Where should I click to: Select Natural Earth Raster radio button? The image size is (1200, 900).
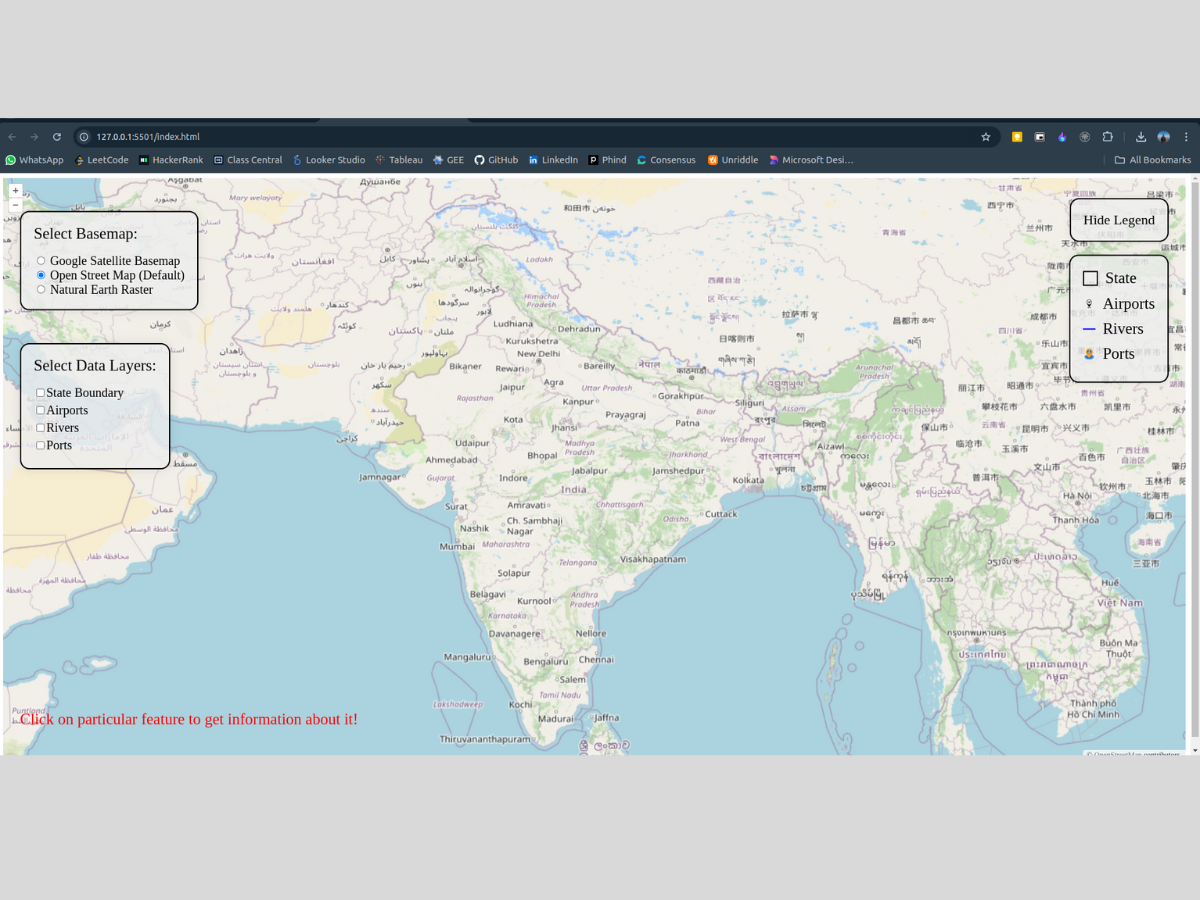click(41, 289)
